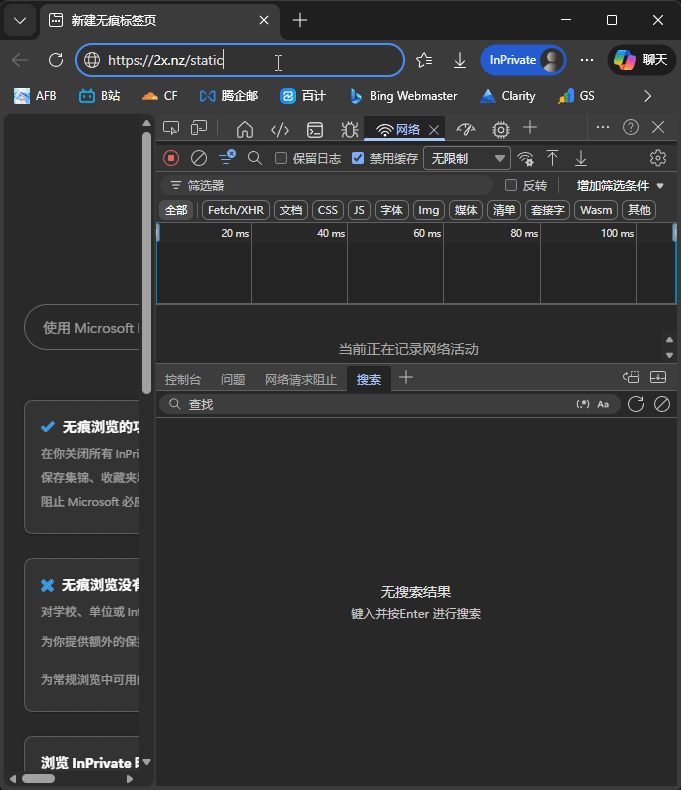Refresh search results in search drawer
Screen dimensions: 681x790
635,404
